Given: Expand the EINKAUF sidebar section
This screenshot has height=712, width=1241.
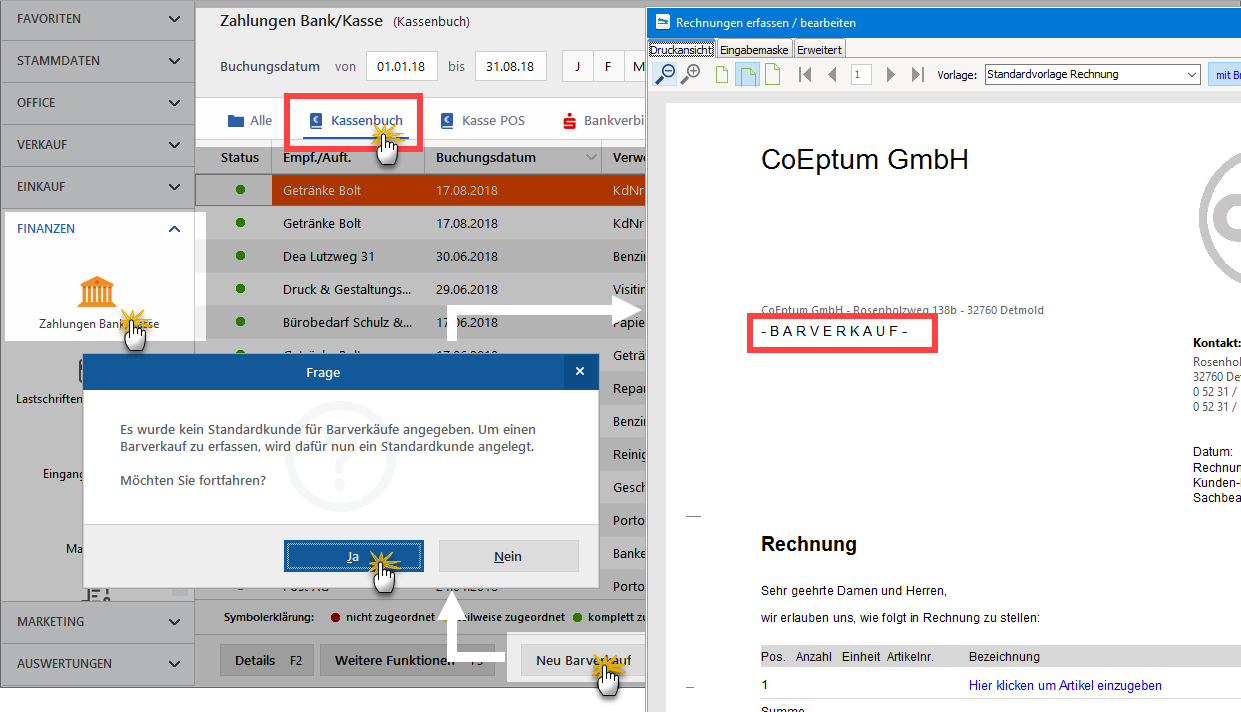Looking at the screenshot, I should (175, 187).
